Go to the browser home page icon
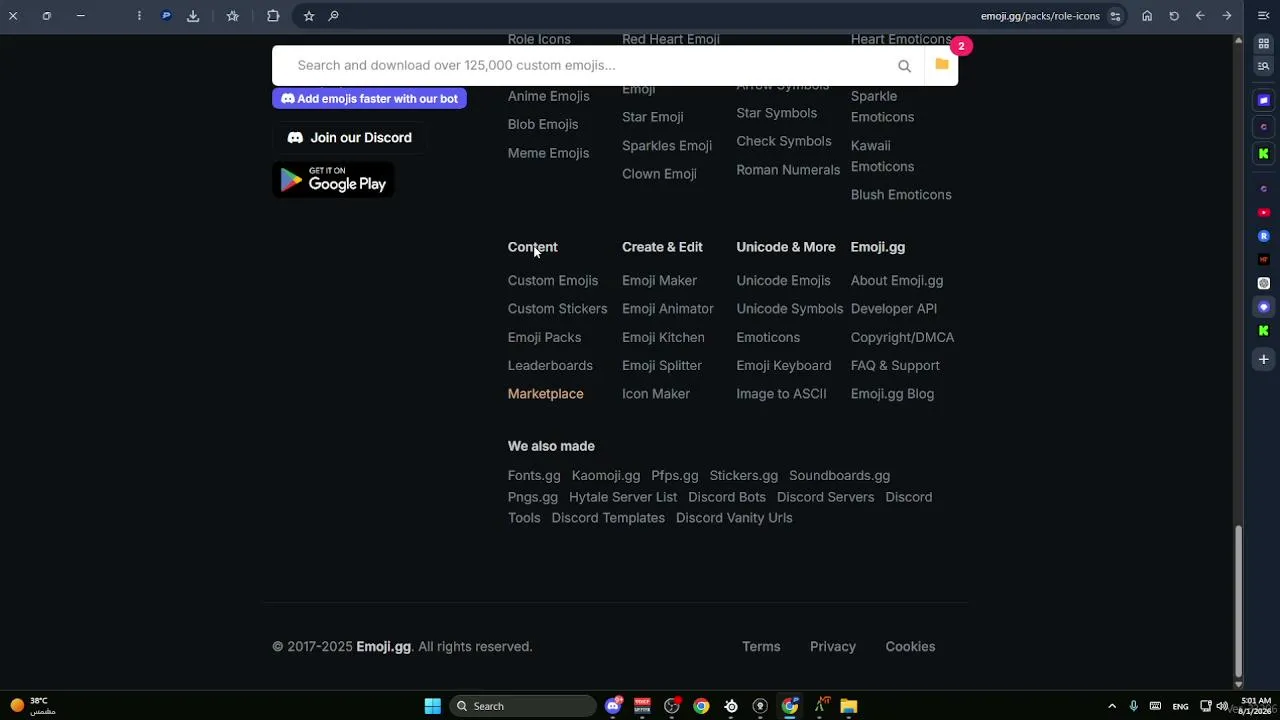The image size is (1280, 720). [1147, 16]
